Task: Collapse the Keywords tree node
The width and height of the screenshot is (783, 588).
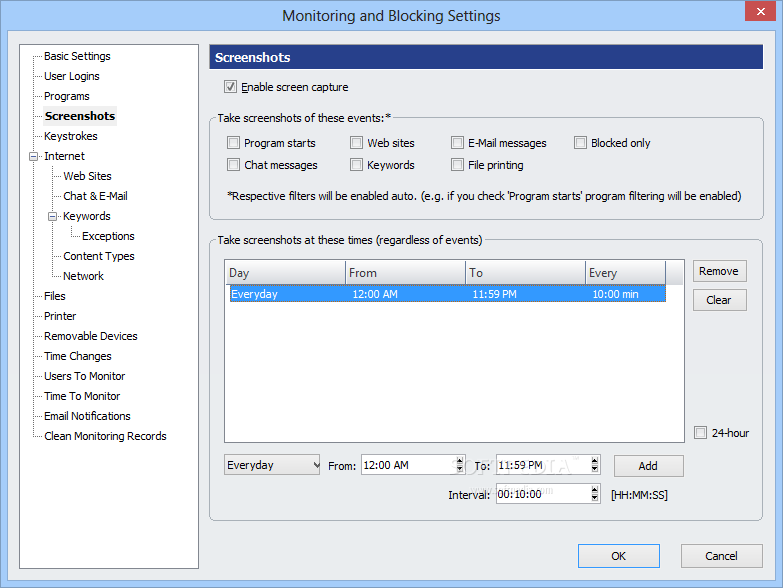Action: pyautogui.click(x=52, y=216)
